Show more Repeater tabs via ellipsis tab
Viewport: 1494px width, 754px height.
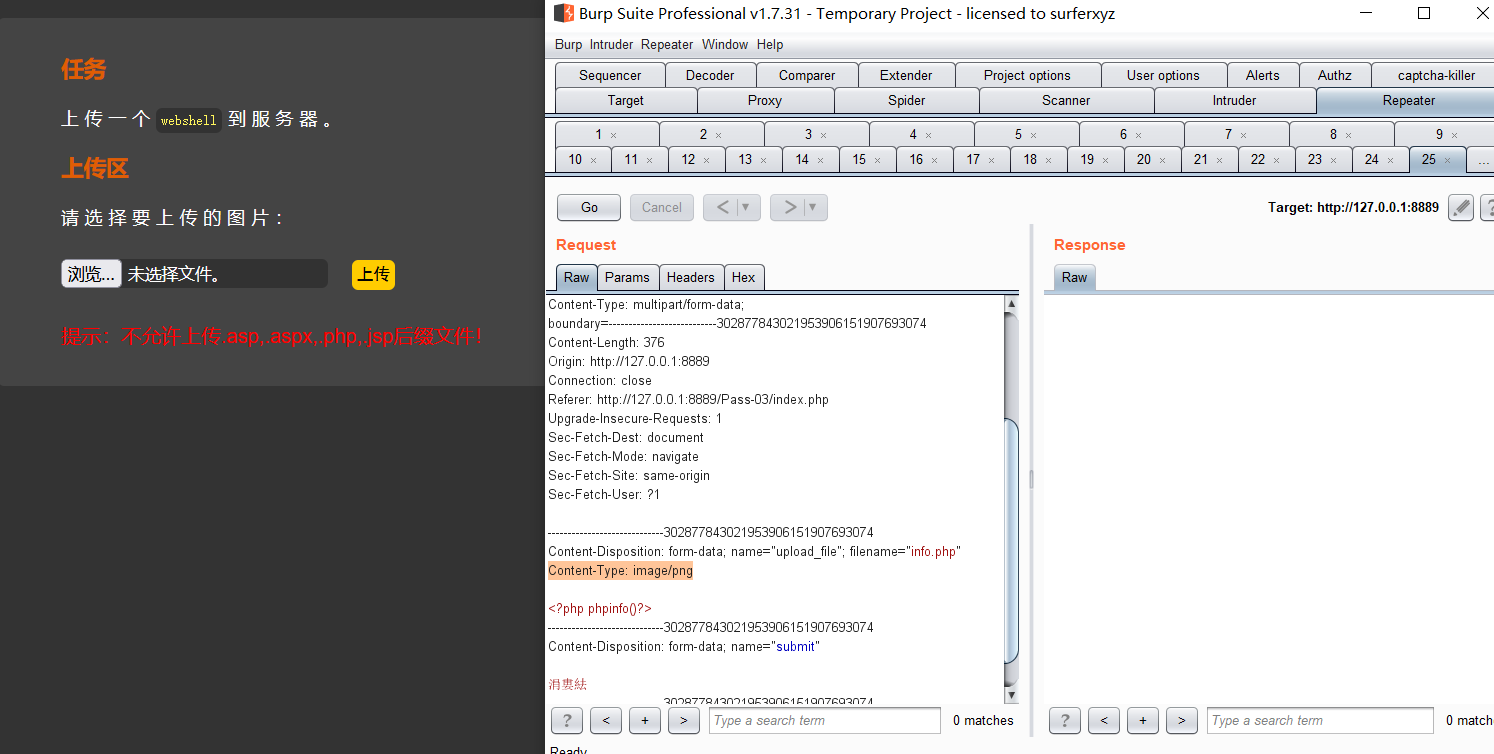pos(1482,160)
